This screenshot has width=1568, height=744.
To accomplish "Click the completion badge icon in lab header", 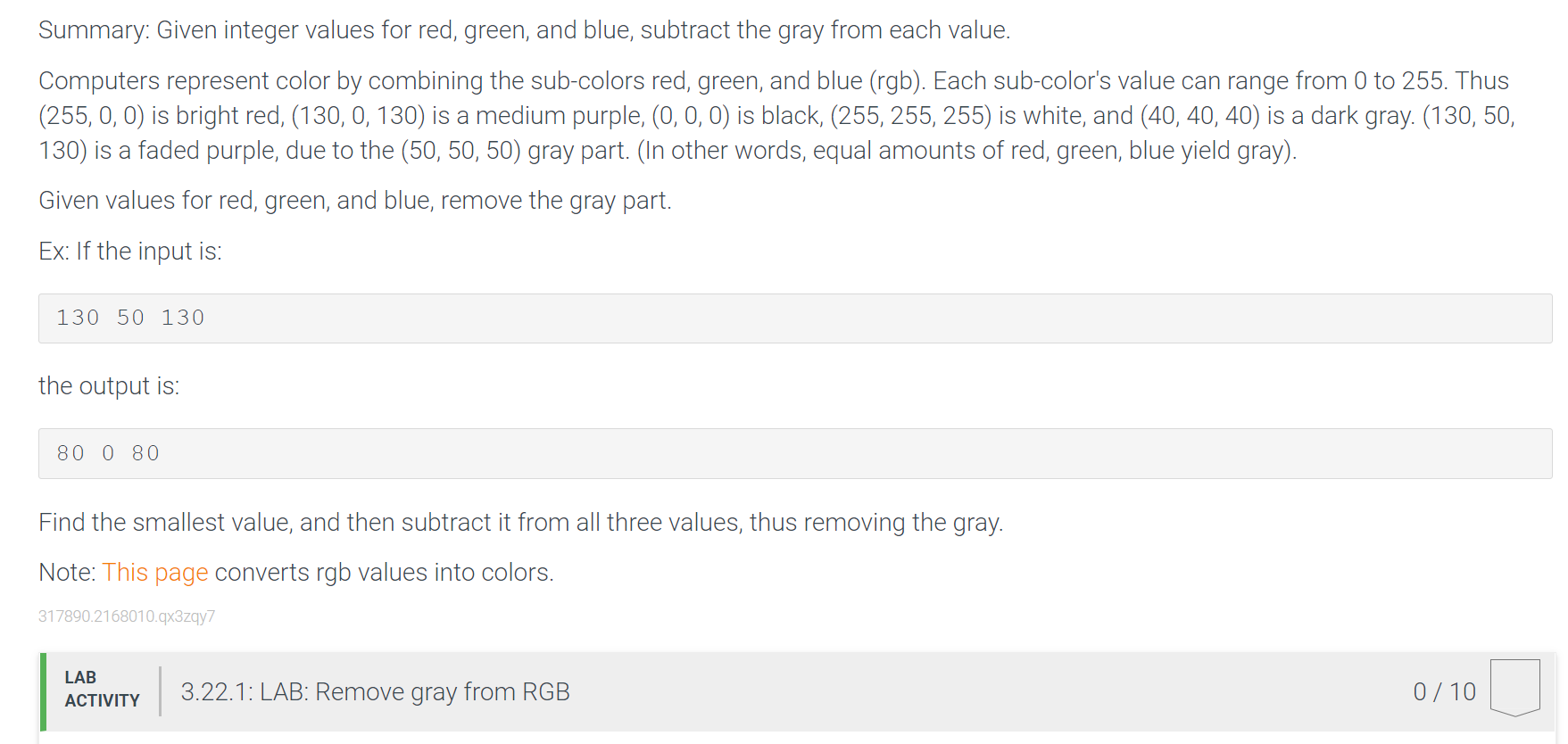I will click(x=1514, y=687).
